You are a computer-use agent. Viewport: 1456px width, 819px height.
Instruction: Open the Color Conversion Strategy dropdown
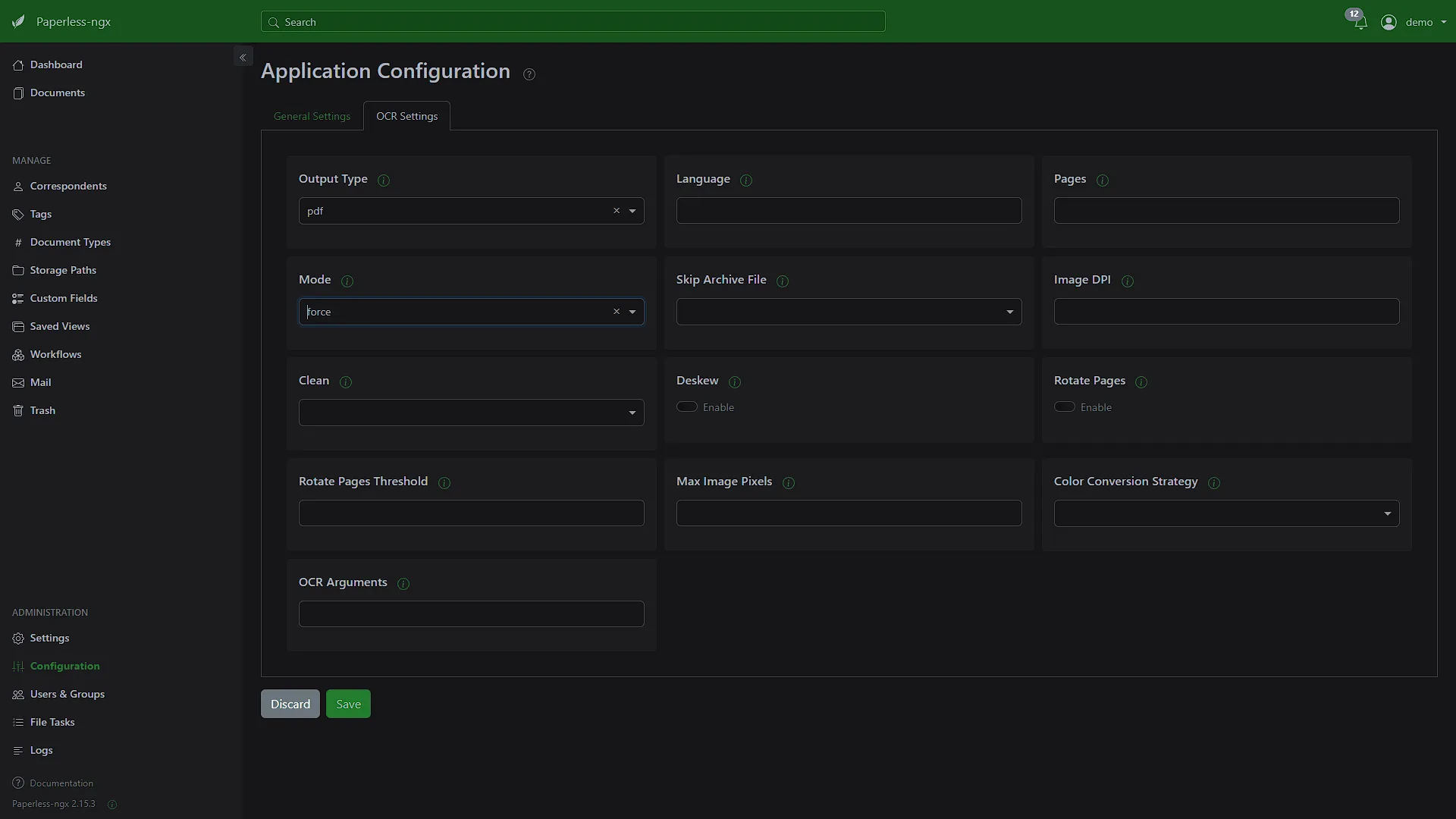(x=1227, y=513)
